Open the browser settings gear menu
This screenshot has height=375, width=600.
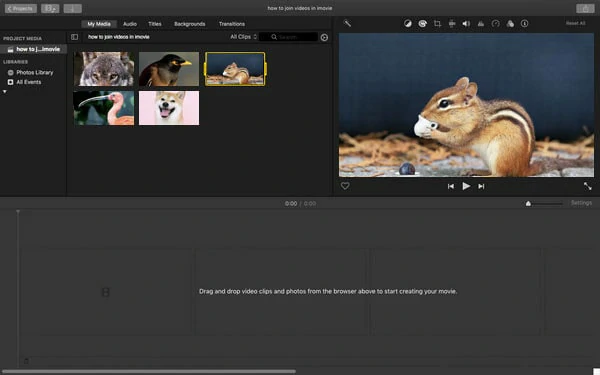click(324, 38)
